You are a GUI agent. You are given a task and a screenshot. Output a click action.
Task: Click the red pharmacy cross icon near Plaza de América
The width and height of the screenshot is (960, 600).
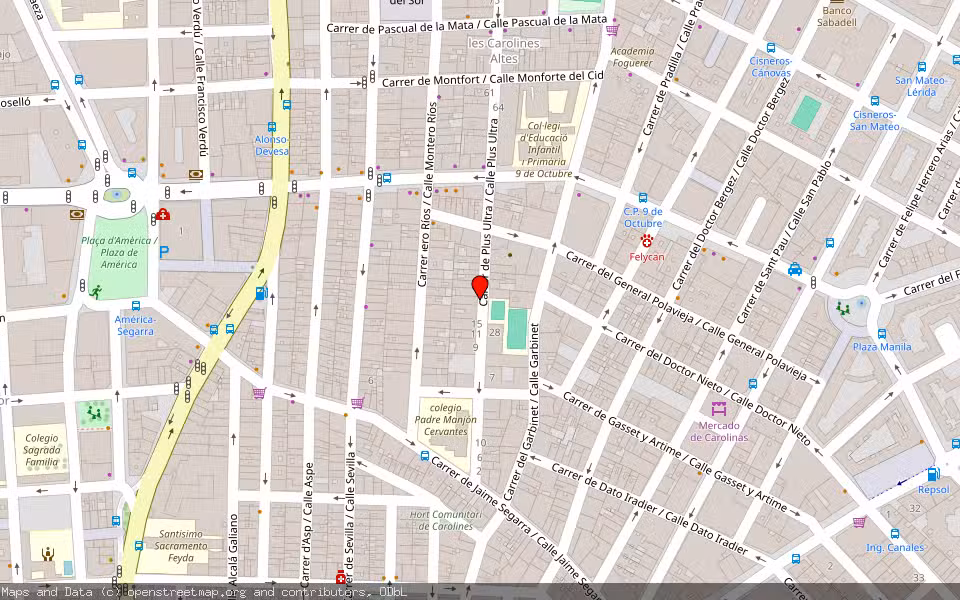pos(163,215)
